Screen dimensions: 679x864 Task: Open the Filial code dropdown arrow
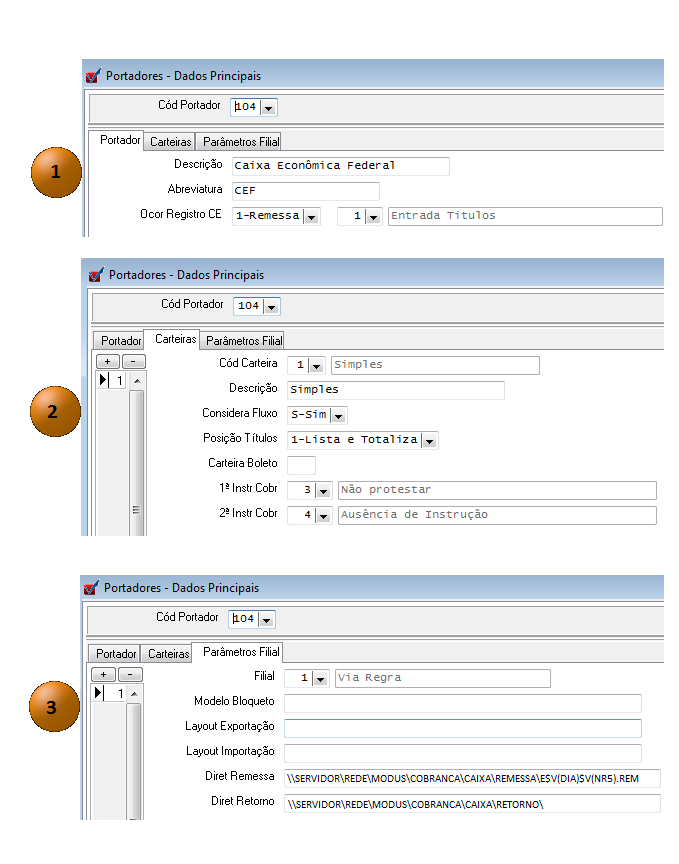point(320,679)
